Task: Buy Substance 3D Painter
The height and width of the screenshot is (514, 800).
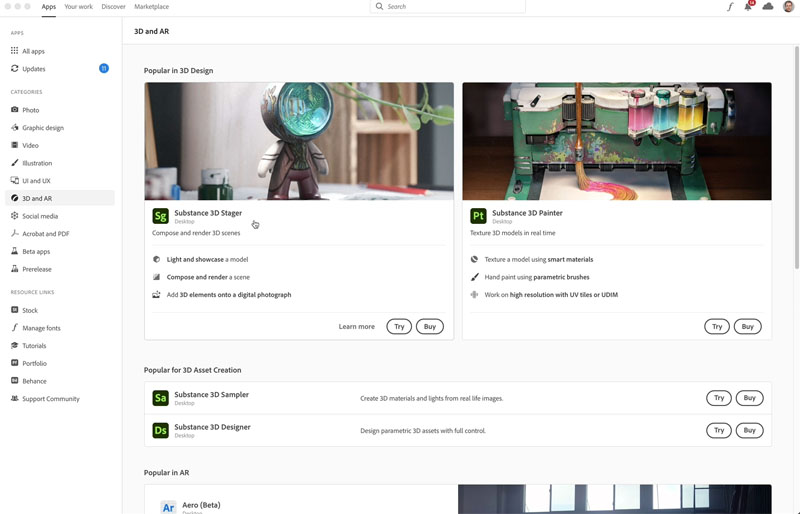Action: (x=747, y=326)
